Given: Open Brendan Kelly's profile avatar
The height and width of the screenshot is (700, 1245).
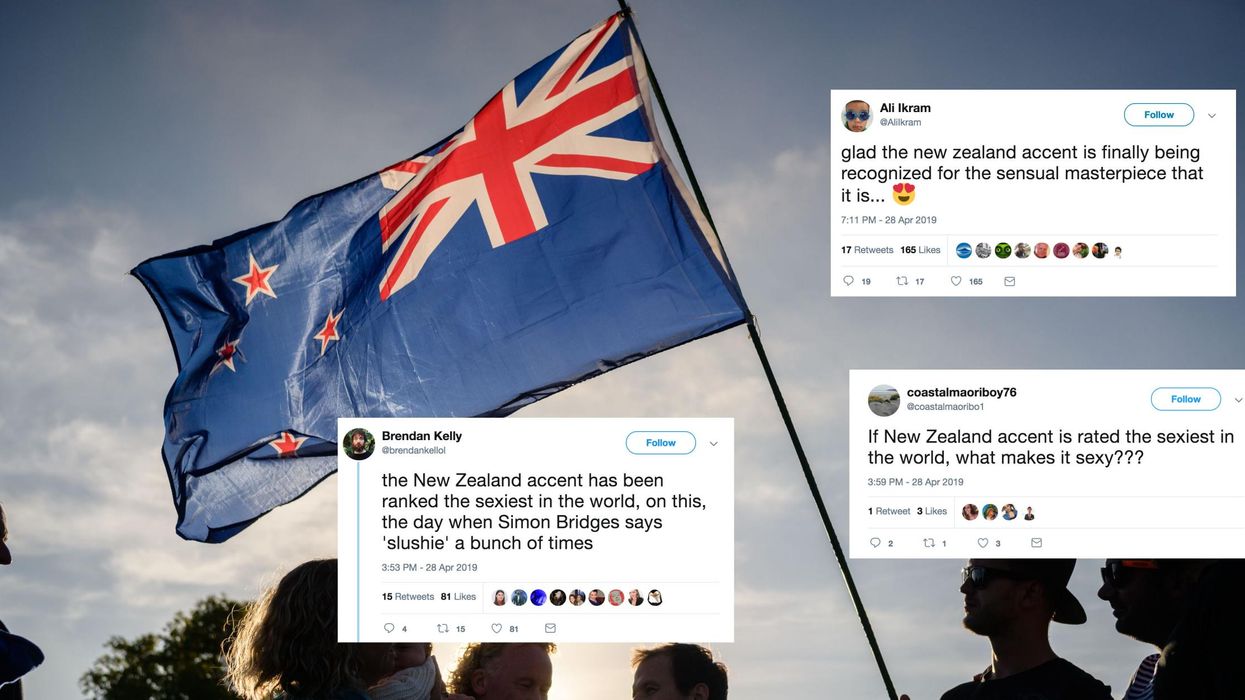Looking at the screenshot, I should pos(359,444).
